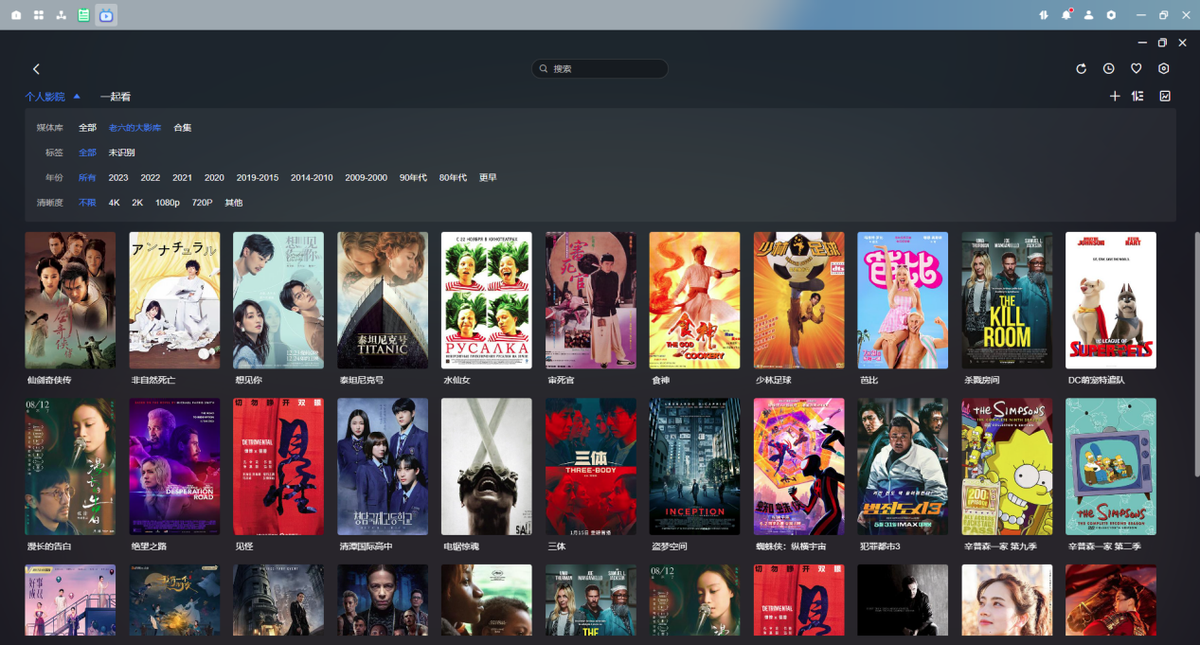Image resolution: width=1200 pixels, height=645 pixels.
Task: Filter resolution 2K
Action: [138, 203]
